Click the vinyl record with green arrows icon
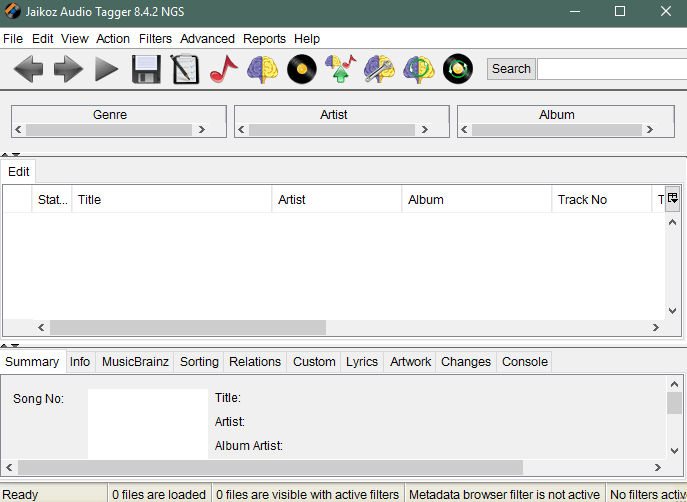 tap(458, 69)
